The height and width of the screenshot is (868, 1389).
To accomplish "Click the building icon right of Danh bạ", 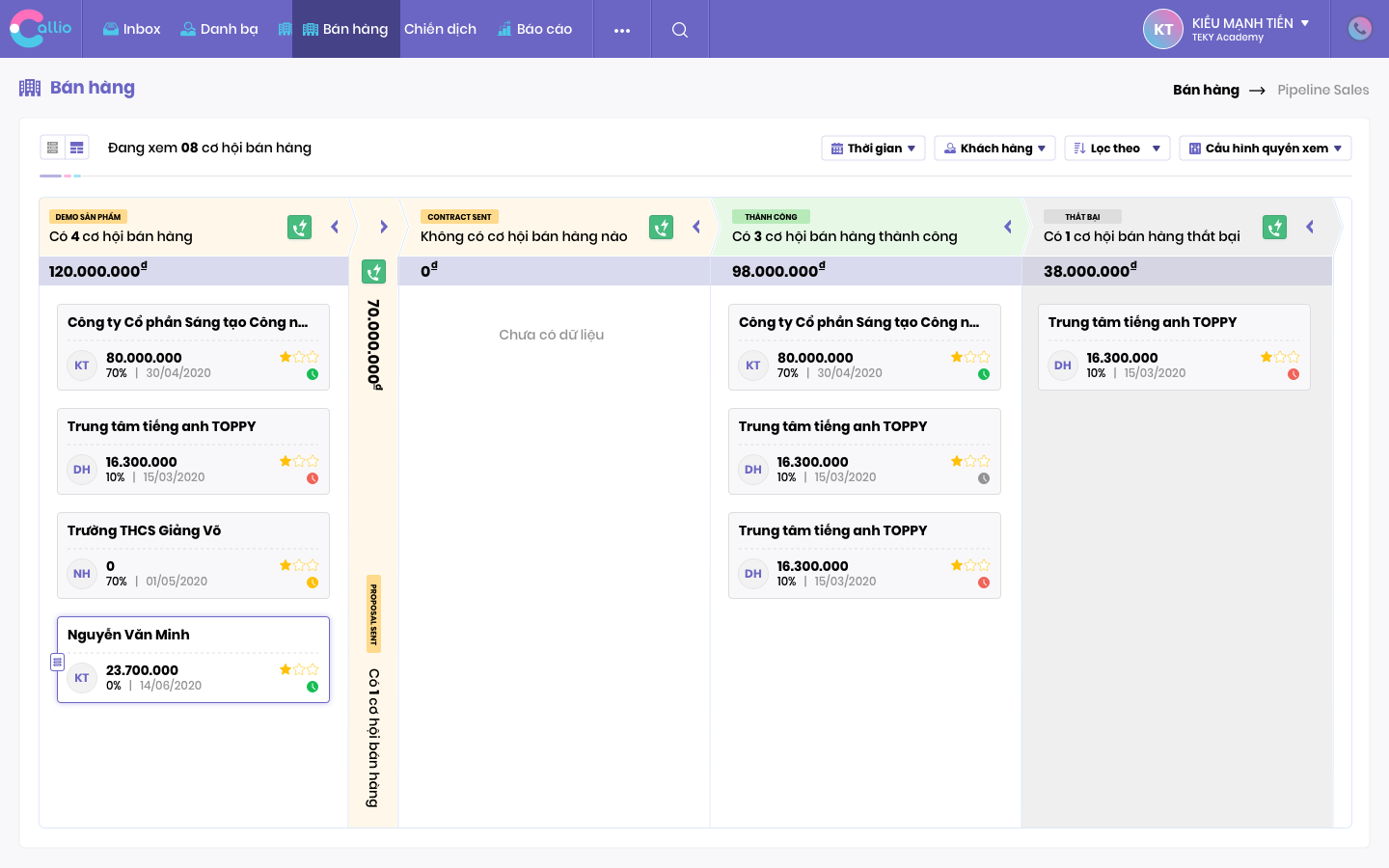I will [285, 29].
